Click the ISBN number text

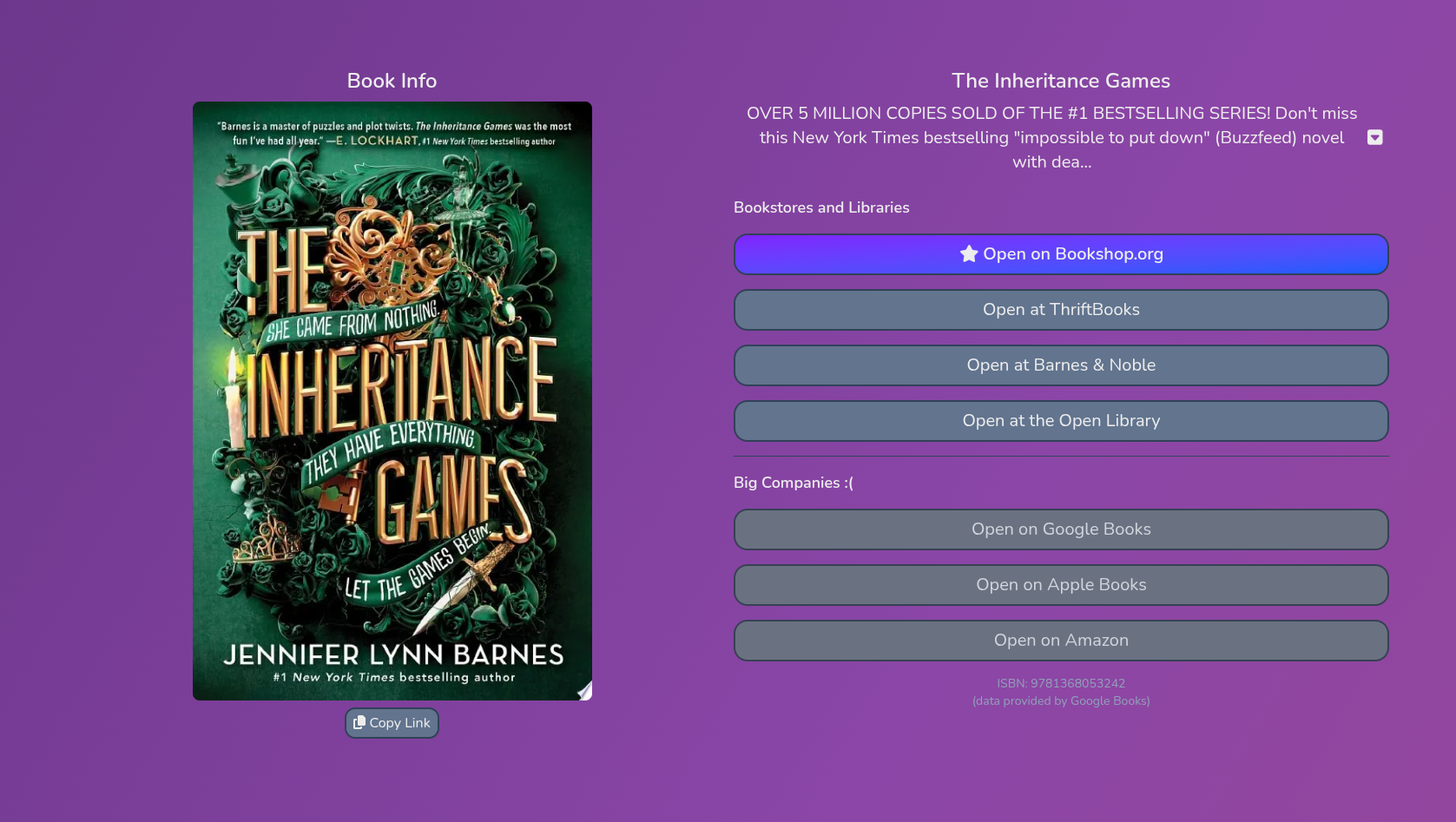(1061, 683)
